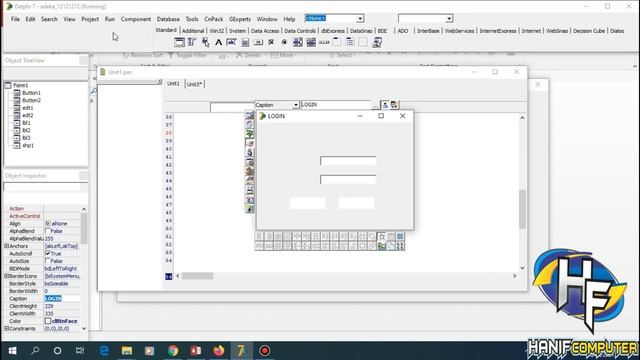640x360 pixels.
Task: Select the CheckBox component icon
Action: click(271, 42)
